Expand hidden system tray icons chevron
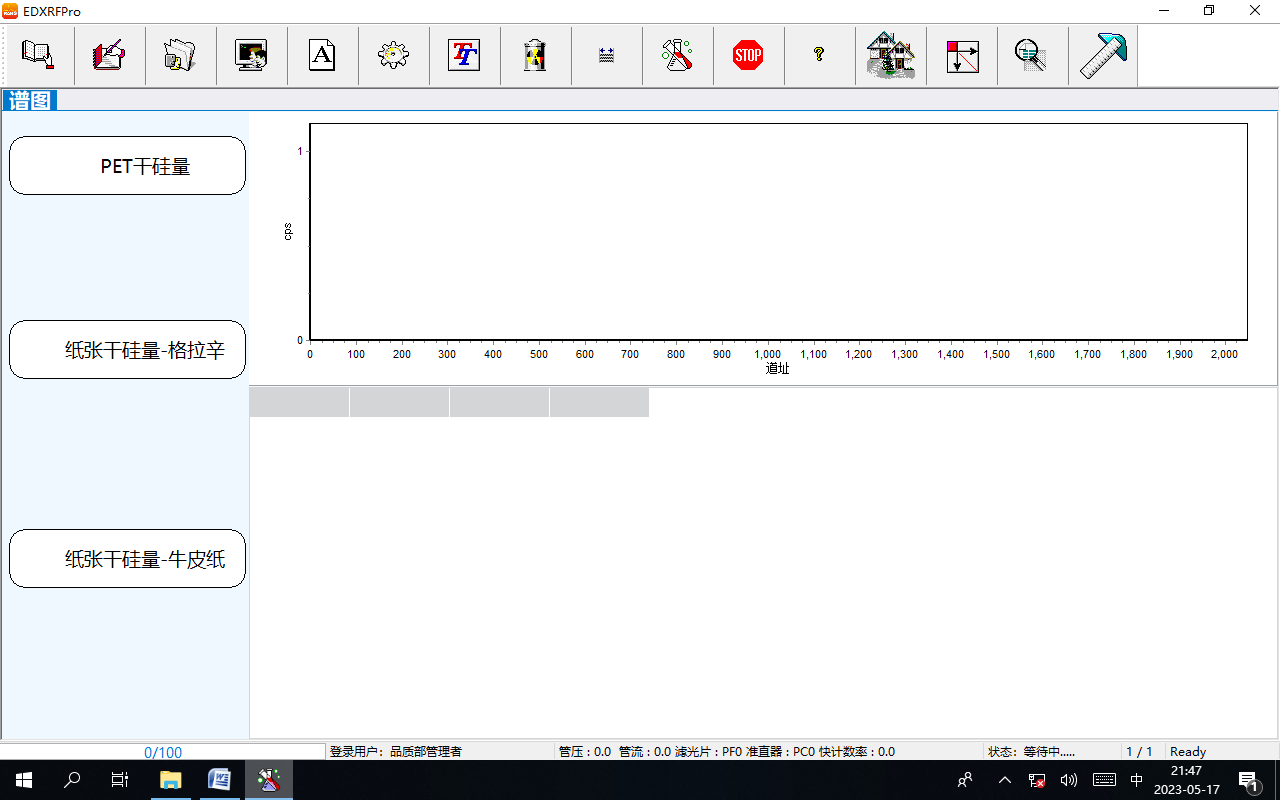This screenshot has height=800, width=1280. pyautogui.click(x=1005, y=780)
